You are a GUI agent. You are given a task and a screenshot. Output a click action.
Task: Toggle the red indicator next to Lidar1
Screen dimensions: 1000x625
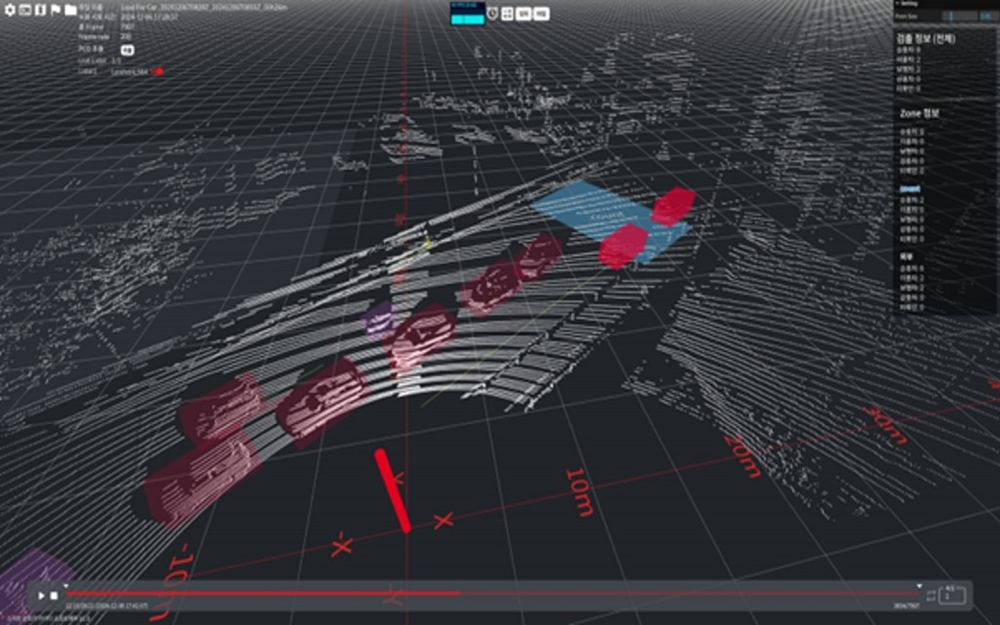point(158,71)
